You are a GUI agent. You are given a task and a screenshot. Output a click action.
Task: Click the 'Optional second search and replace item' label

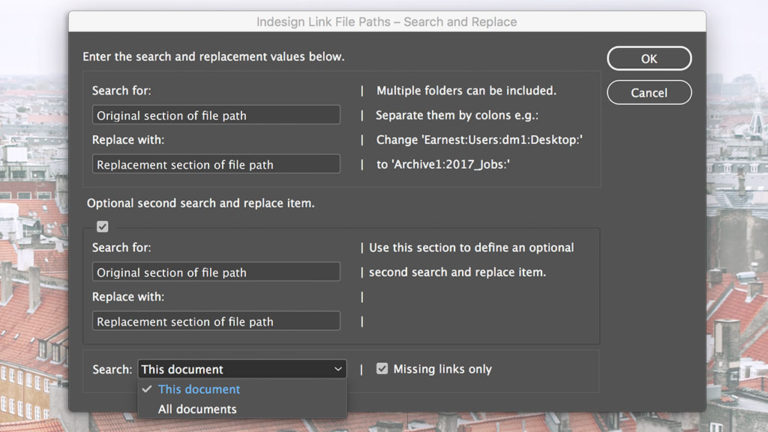200,203
